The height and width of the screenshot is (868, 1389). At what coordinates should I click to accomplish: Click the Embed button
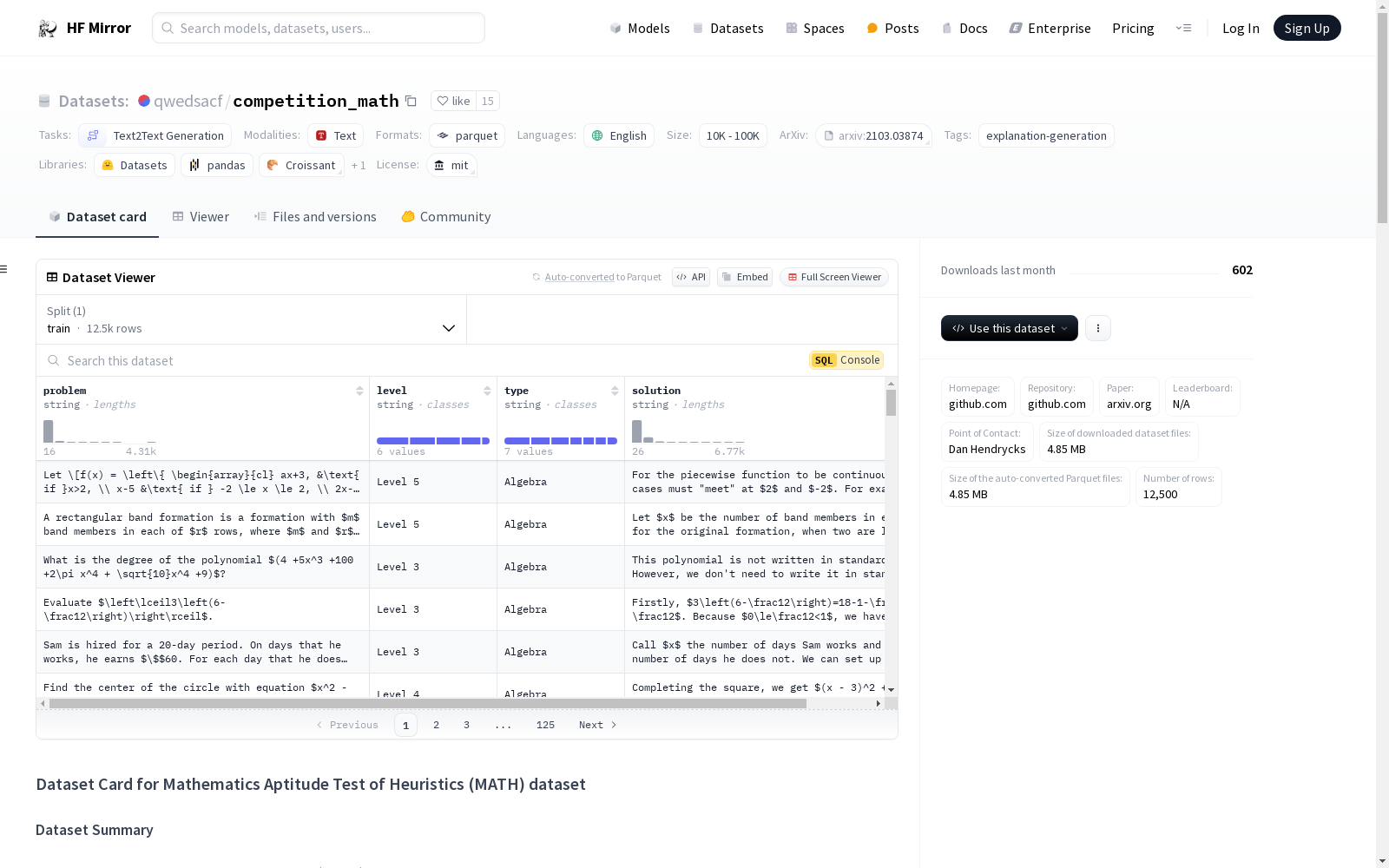745,277
